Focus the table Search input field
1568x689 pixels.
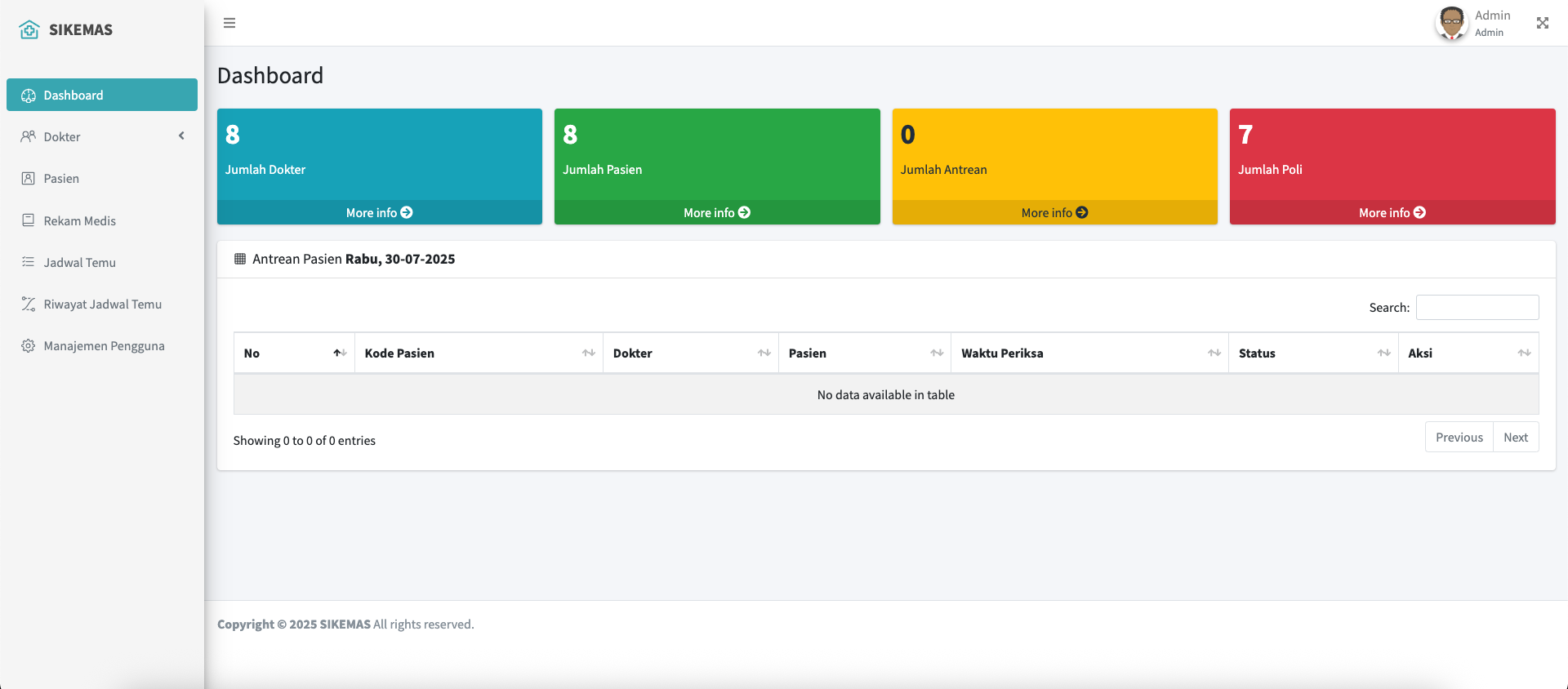click(x=1477, y=307)
